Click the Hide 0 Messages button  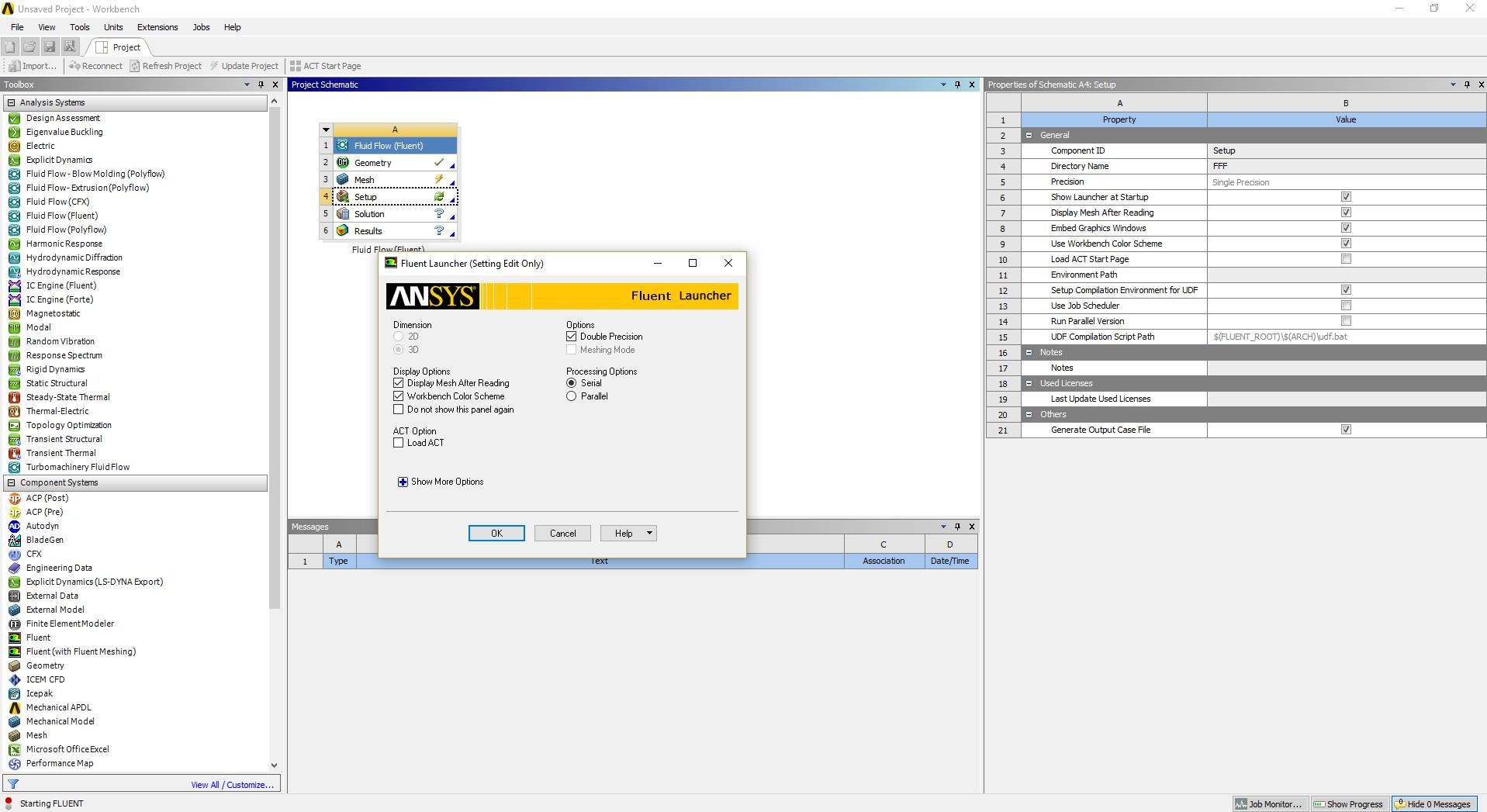click(x=1435, y=804)
